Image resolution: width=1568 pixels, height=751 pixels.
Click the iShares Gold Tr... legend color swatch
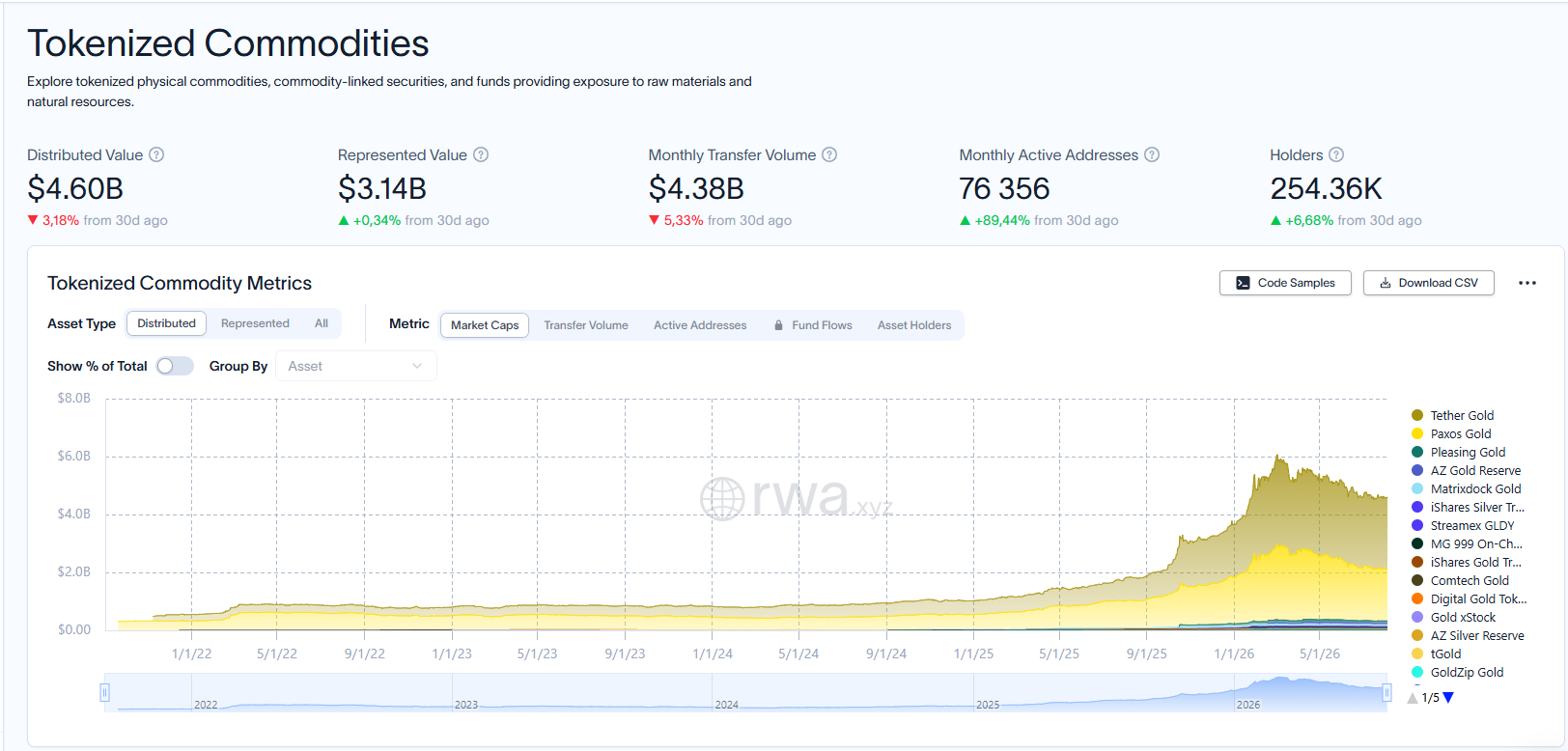point(1417,562)
